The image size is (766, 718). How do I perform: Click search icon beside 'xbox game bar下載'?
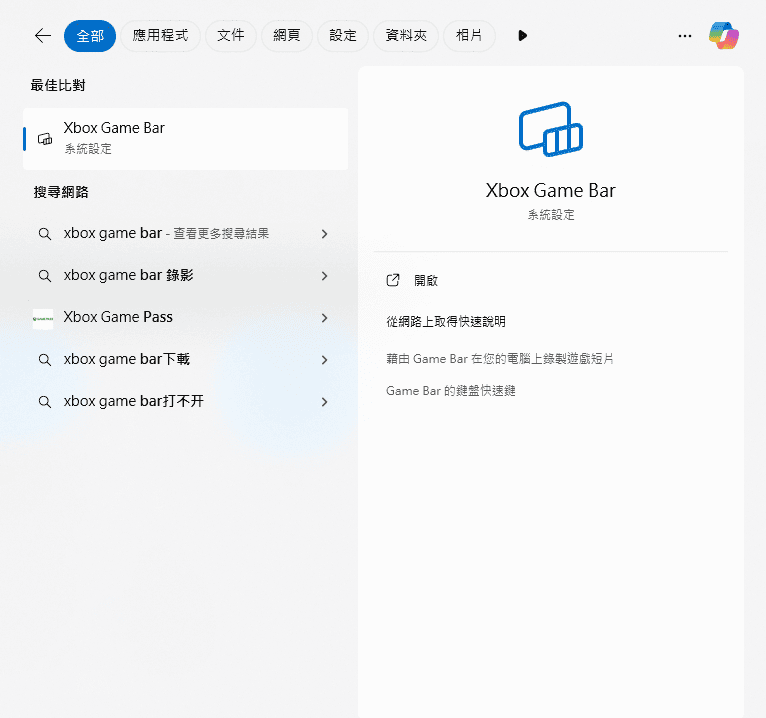44,360
